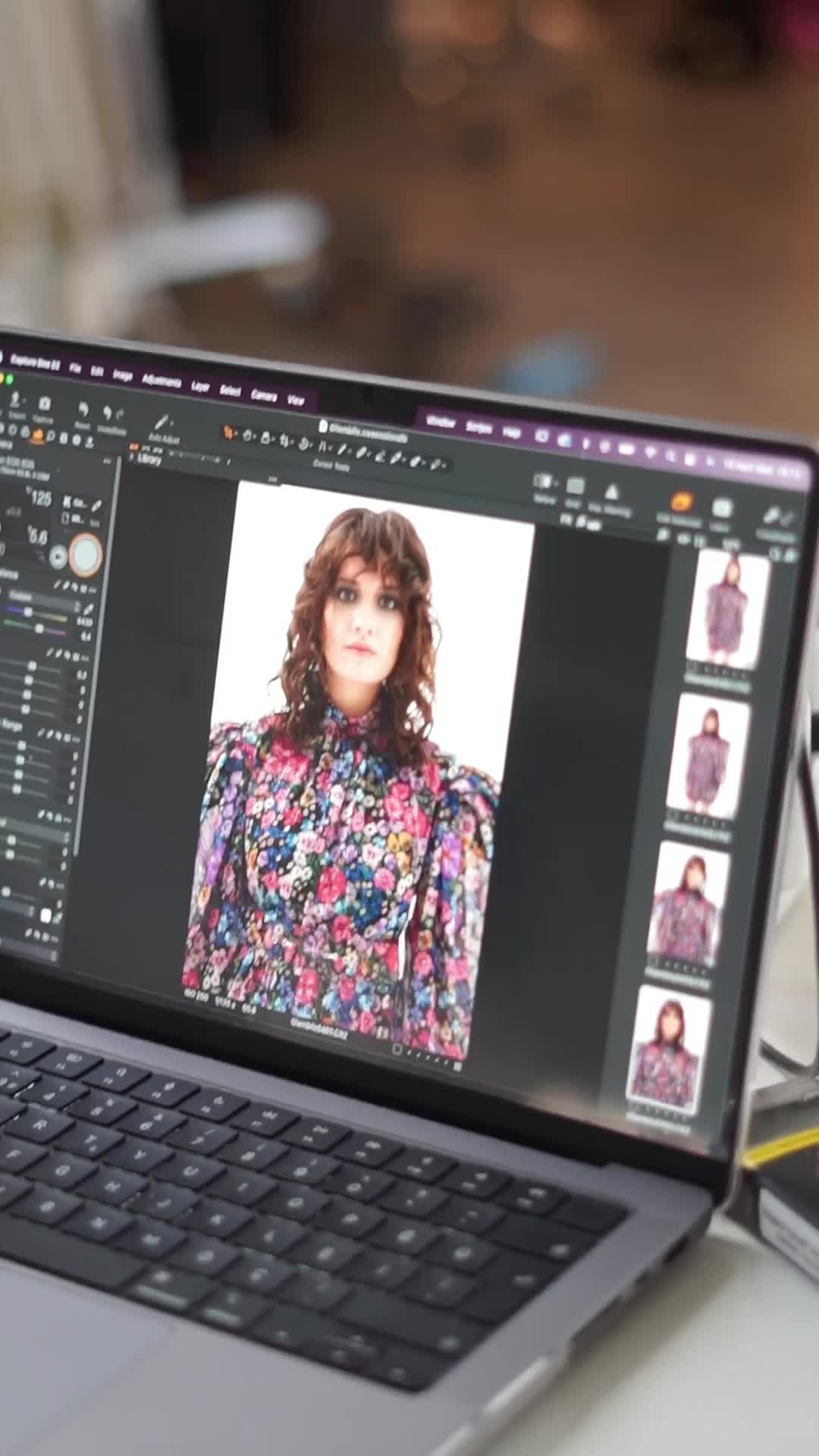Click the Grid icon in the toolbar
Screen dimensions: 819x1456
[575, 487]
